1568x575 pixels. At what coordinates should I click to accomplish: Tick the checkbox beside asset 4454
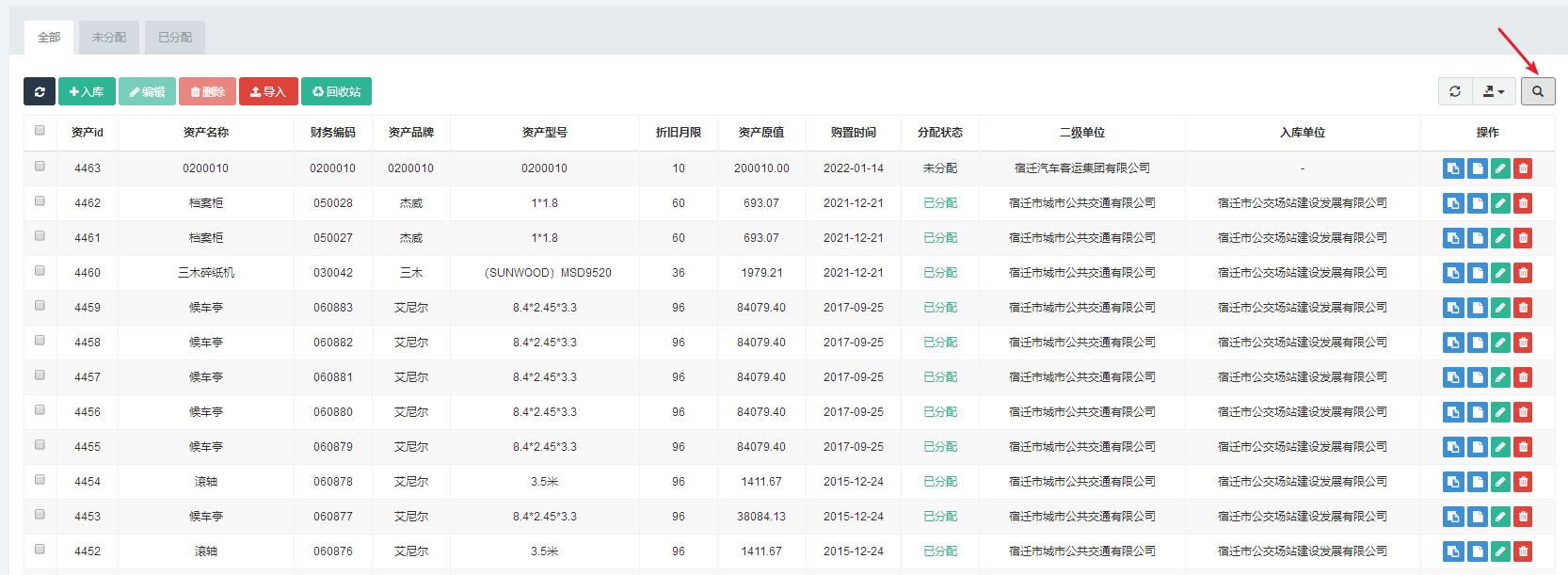[x=40, y=480]
